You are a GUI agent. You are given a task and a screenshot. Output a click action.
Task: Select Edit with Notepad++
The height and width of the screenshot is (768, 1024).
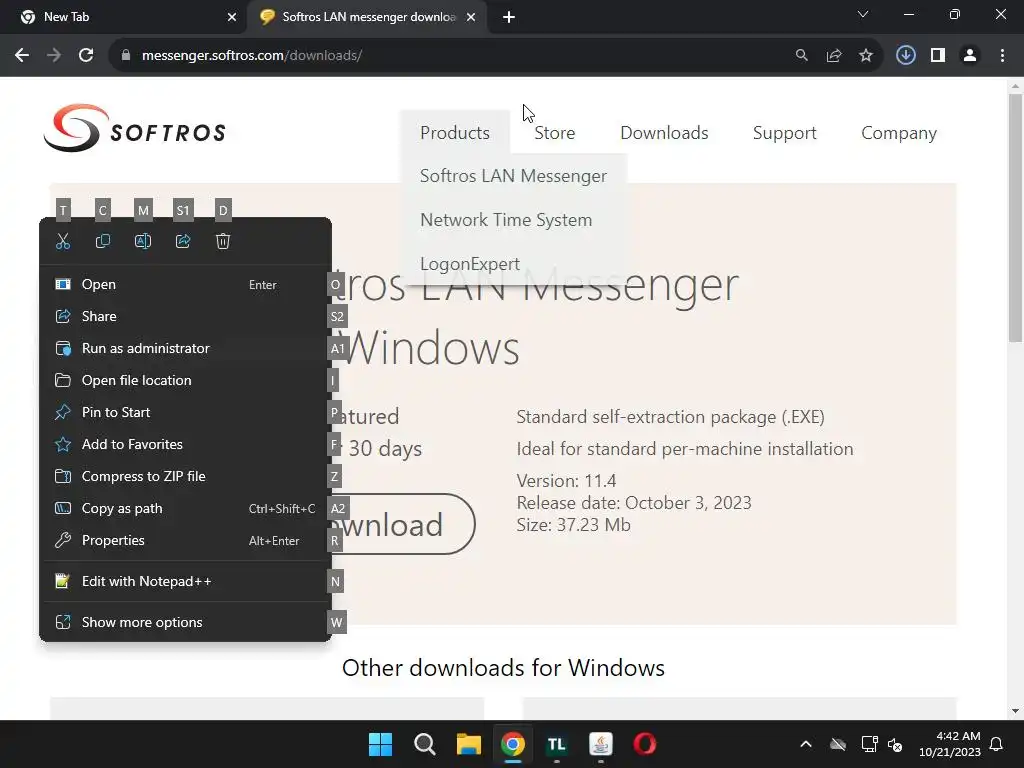pos(185,582)
